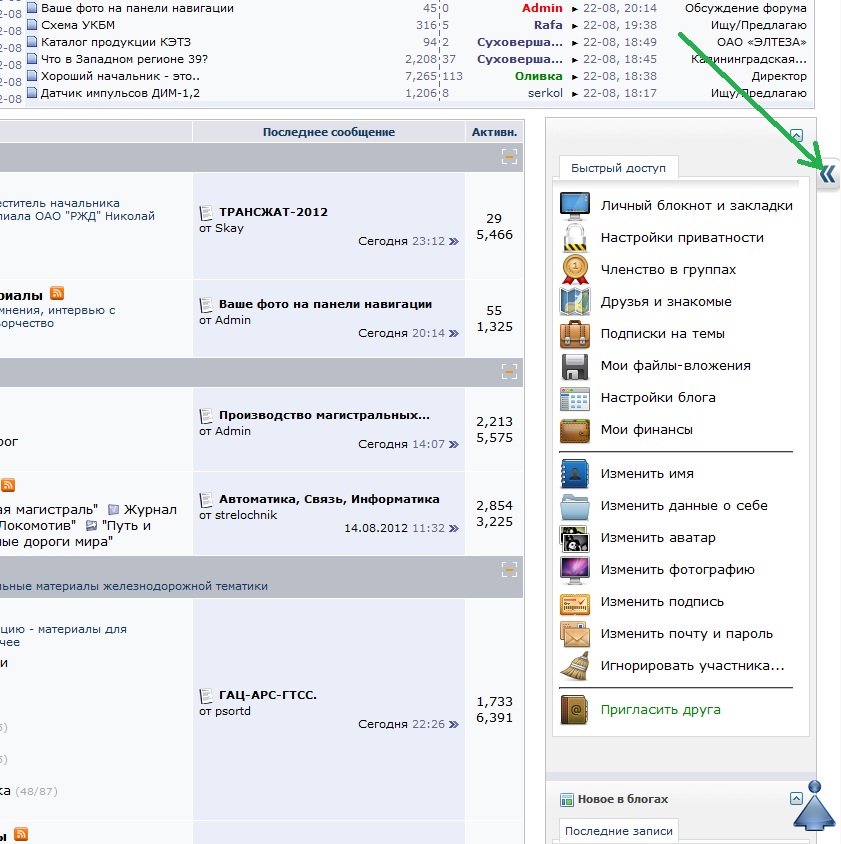The height and width of the screenshot is (844, 841).
Task: Open the Пригласить друга link
Action: tap(660, 710)
